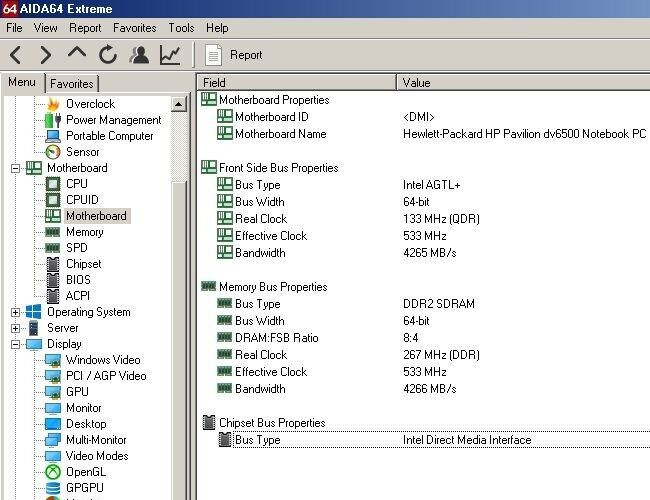Select the SPD memory icon
Screen dimensions: 650x500
[53, 248]
